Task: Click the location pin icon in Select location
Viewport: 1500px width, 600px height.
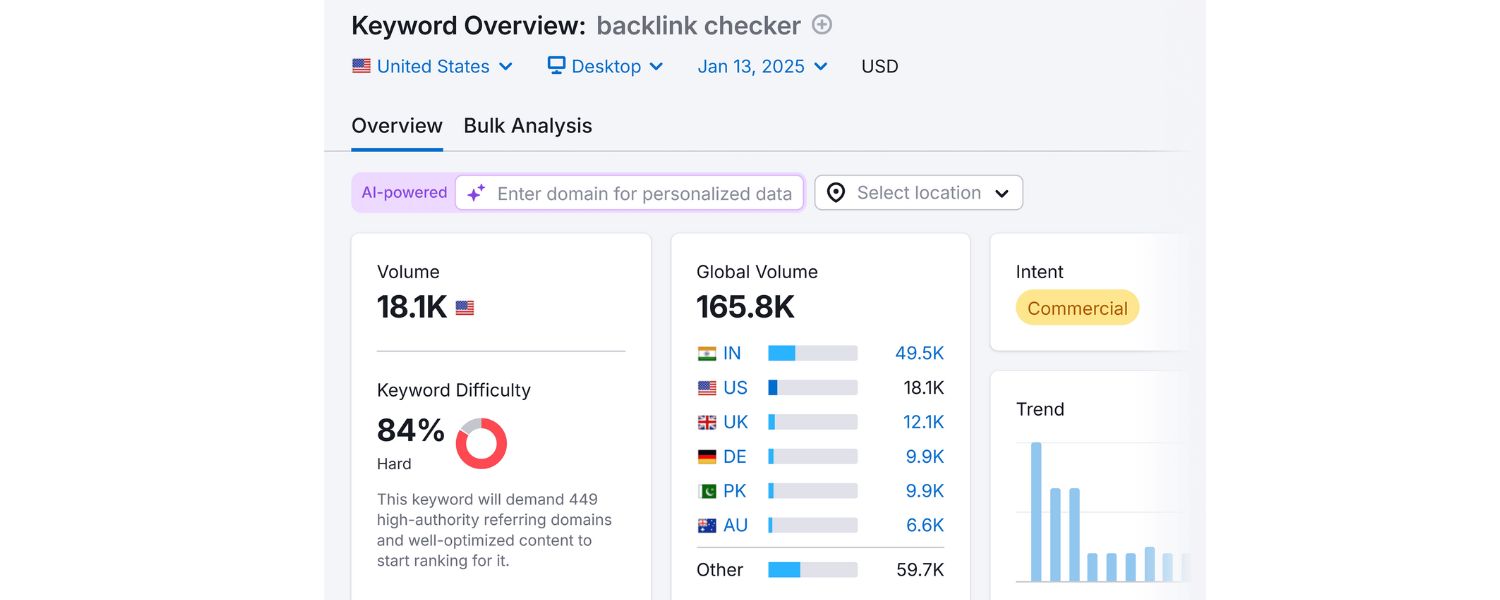Action: (836, 192)
